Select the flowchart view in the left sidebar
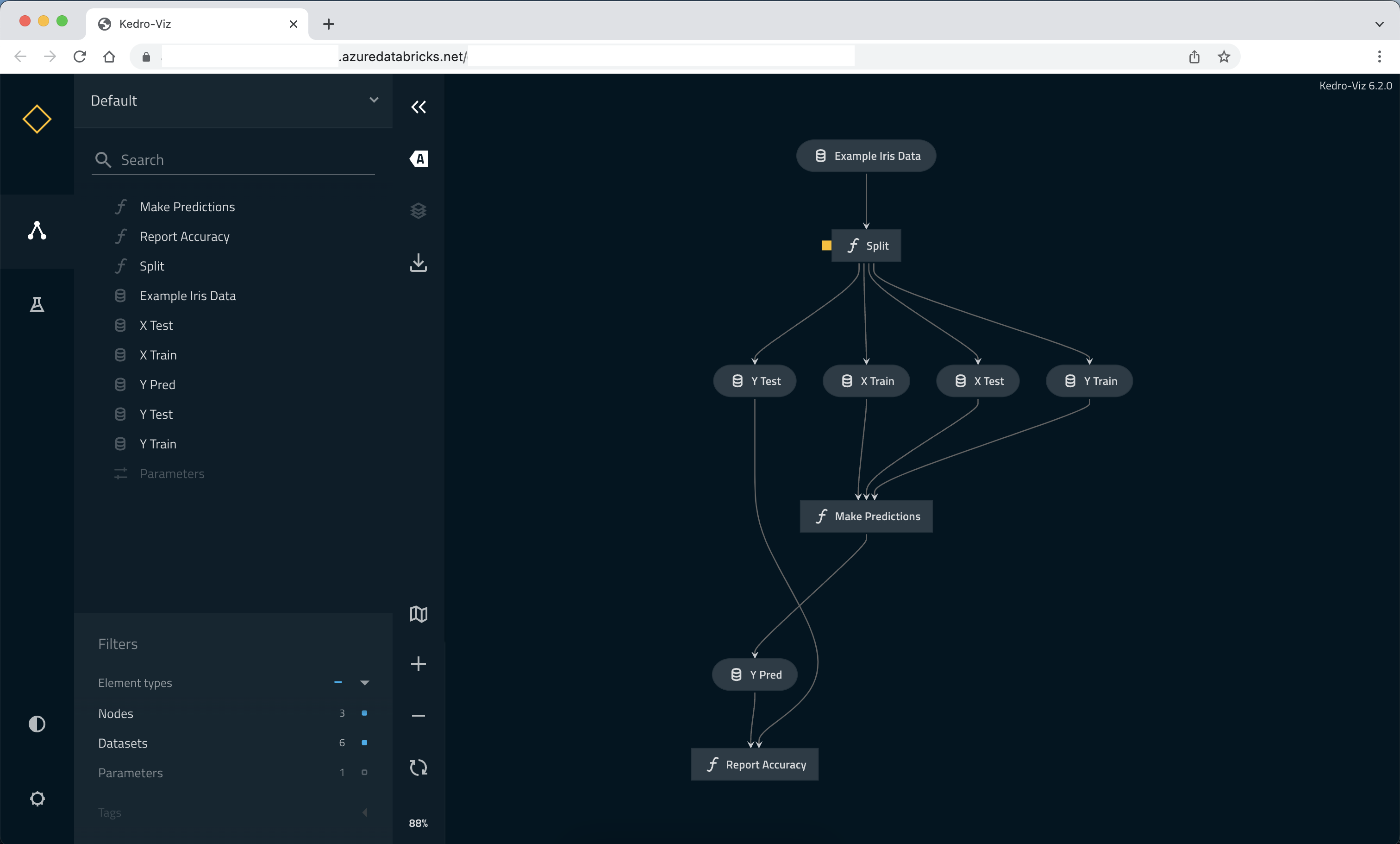The image size is (1400, 844). coord(37,231)
